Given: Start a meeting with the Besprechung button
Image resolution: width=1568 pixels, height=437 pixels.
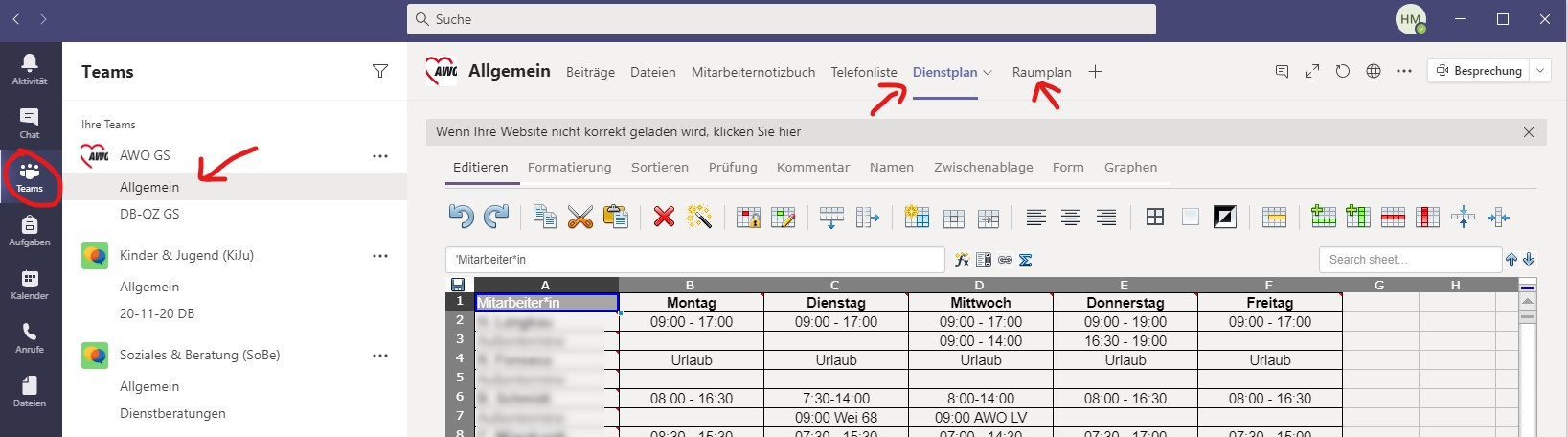Looking at the screenshot, I should (1480, 71).
